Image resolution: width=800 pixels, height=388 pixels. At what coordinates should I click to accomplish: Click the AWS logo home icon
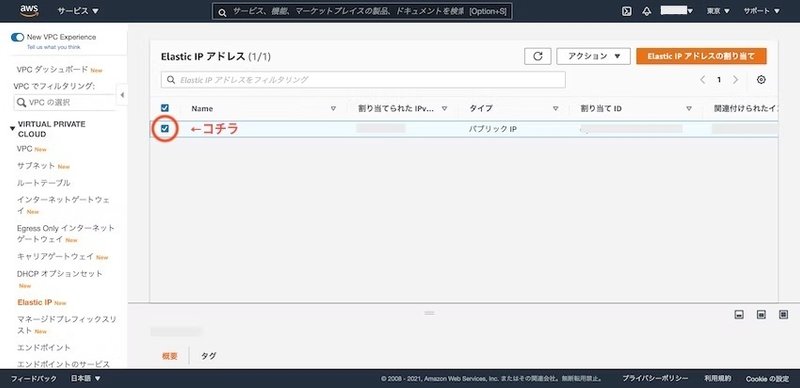(30, 11)
